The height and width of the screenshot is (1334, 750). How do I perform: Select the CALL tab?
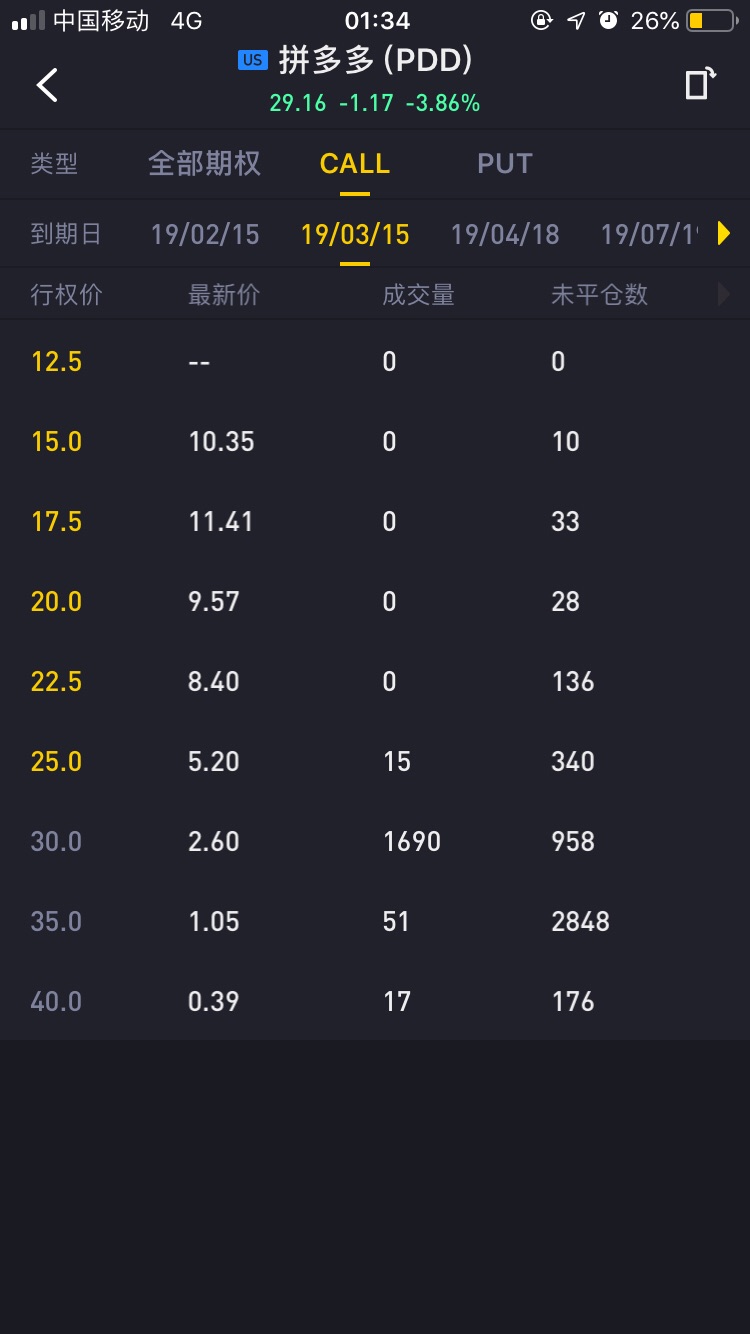click(x=355, y=164)
